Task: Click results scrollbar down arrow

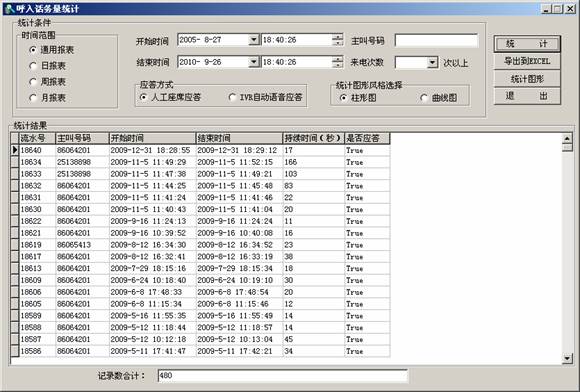Action: pos(567,358)
